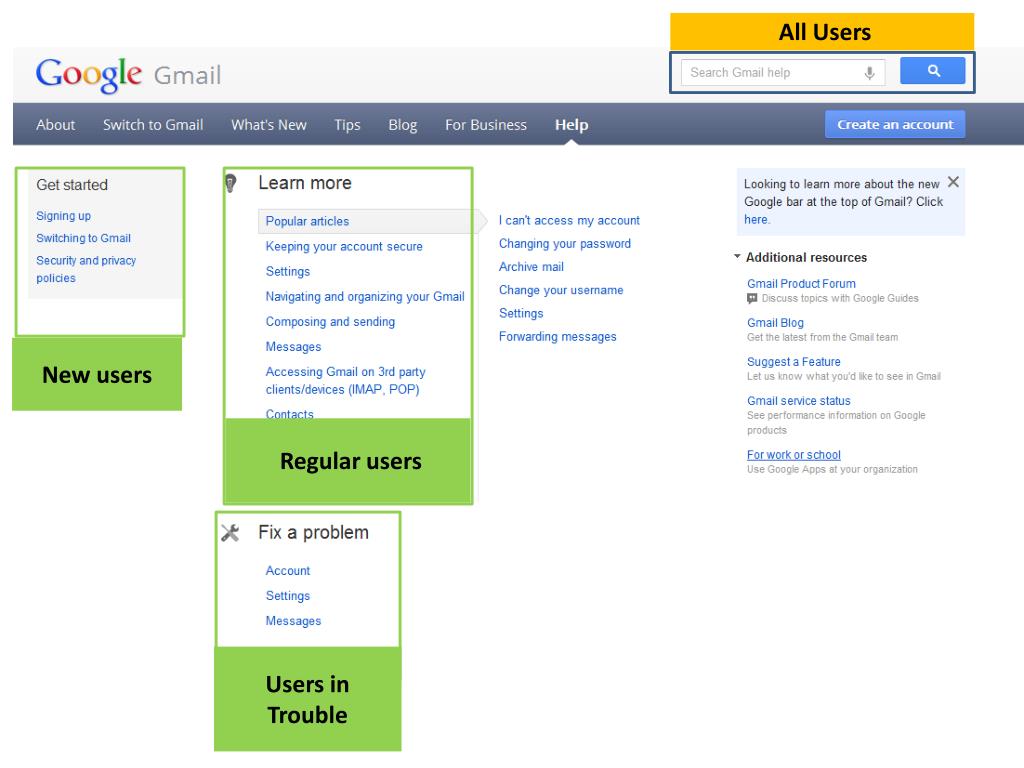This screenshot has height=768, width=1024.
Task: Open the About tab
Action: [x=56, y=125]
